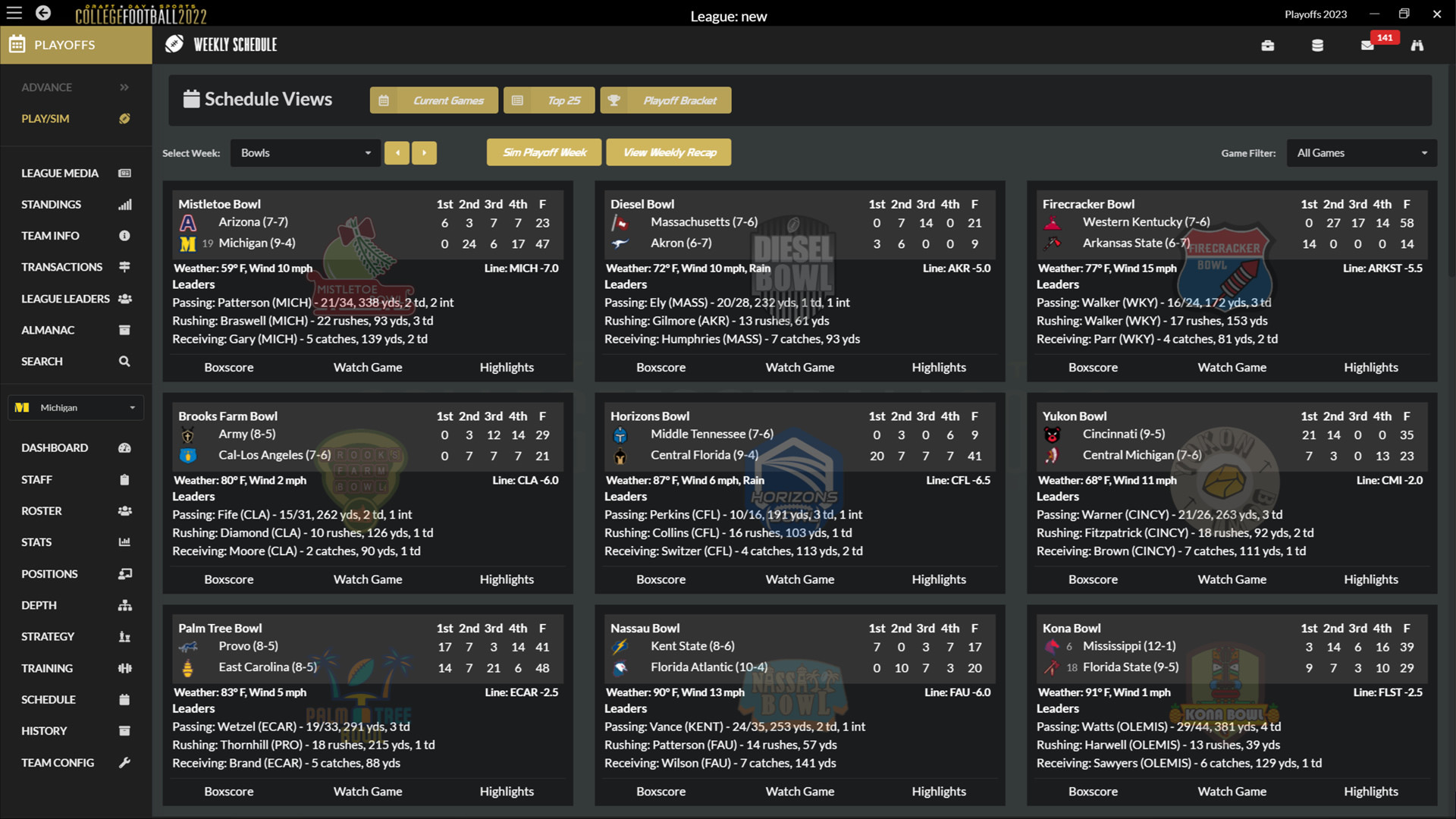The image size is (1456, 819).
Task: Select the Team Config wrench icon
Action: pyautogui.click(x=124, y=763)
